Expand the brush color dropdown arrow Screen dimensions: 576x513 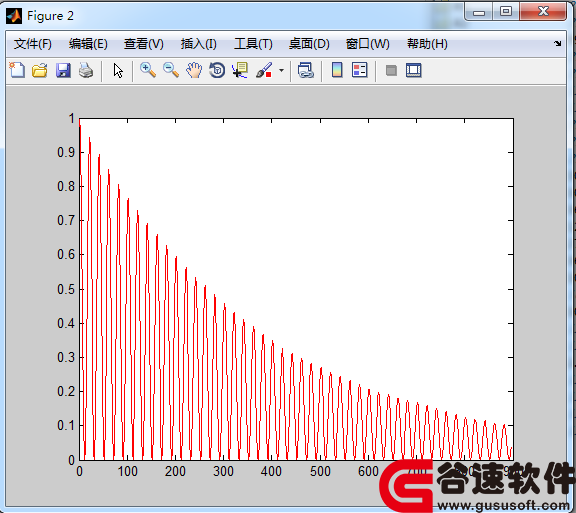[281, 70]
